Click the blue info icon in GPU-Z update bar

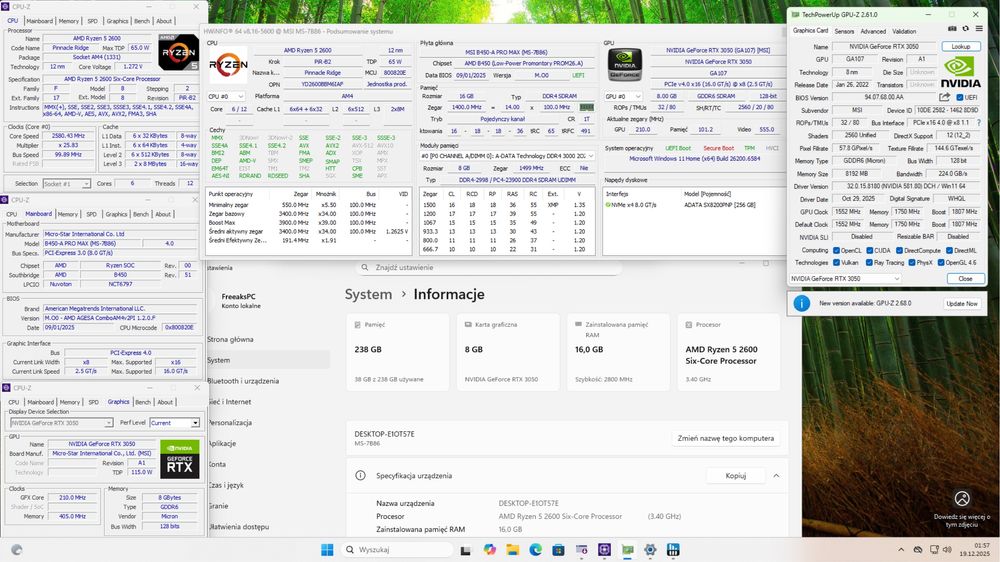pyautogui.click(x=802, y=303)
